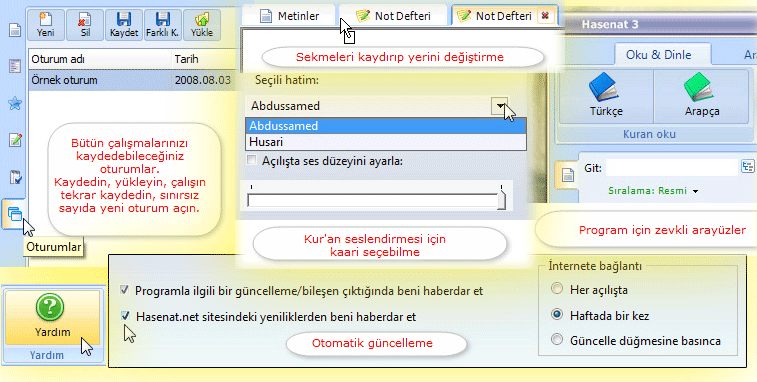Toggle the Hasenat.net yenilikler notification checkbox
This screenshot has height=382, width=757.
coord(125,316)
